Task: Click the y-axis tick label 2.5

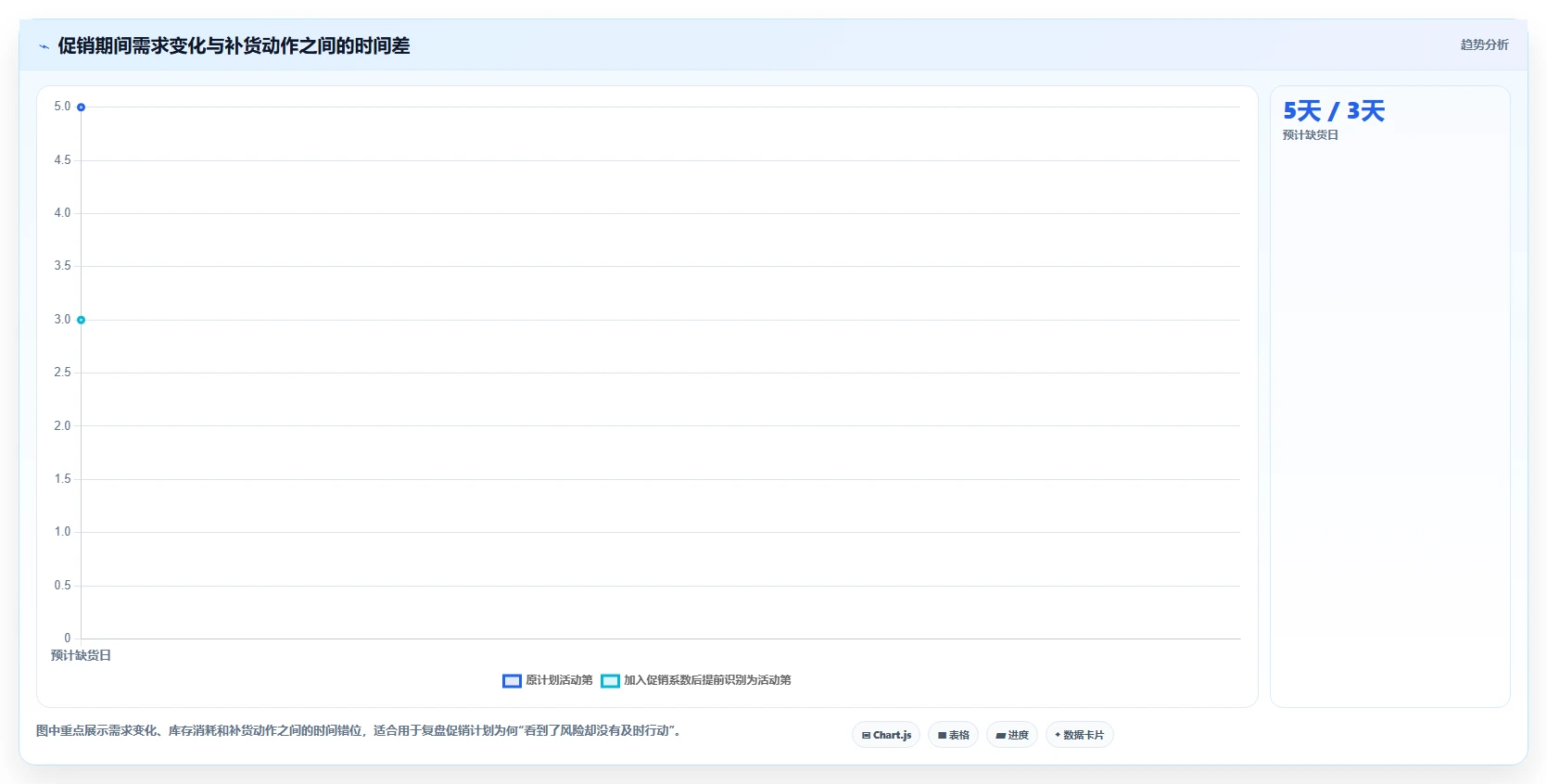Action: [x=62, y=373]
